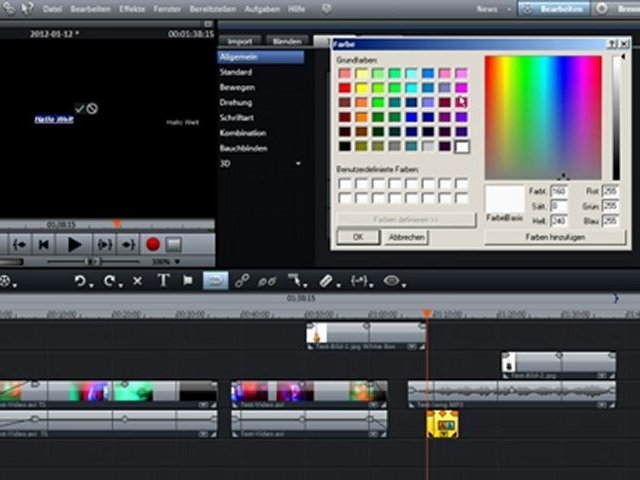Click the set chapter marker flag icon
Viewport: 640px width, 480px height.
[x=187, y=282]
